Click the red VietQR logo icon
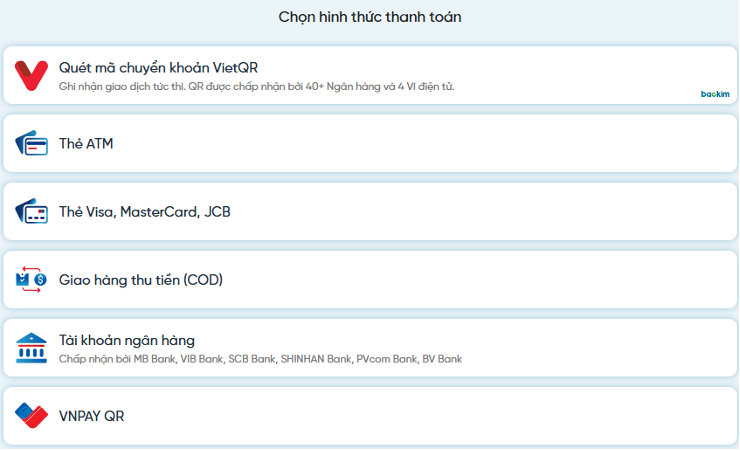 (x=31, y=75)
